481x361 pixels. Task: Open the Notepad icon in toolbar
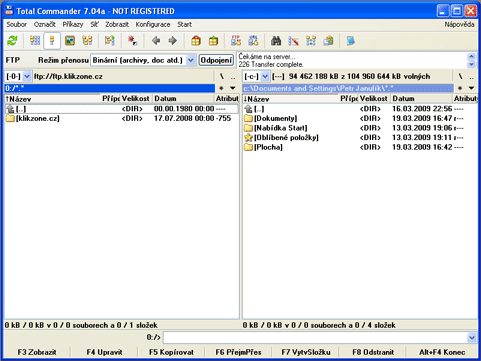click(350, 41)
